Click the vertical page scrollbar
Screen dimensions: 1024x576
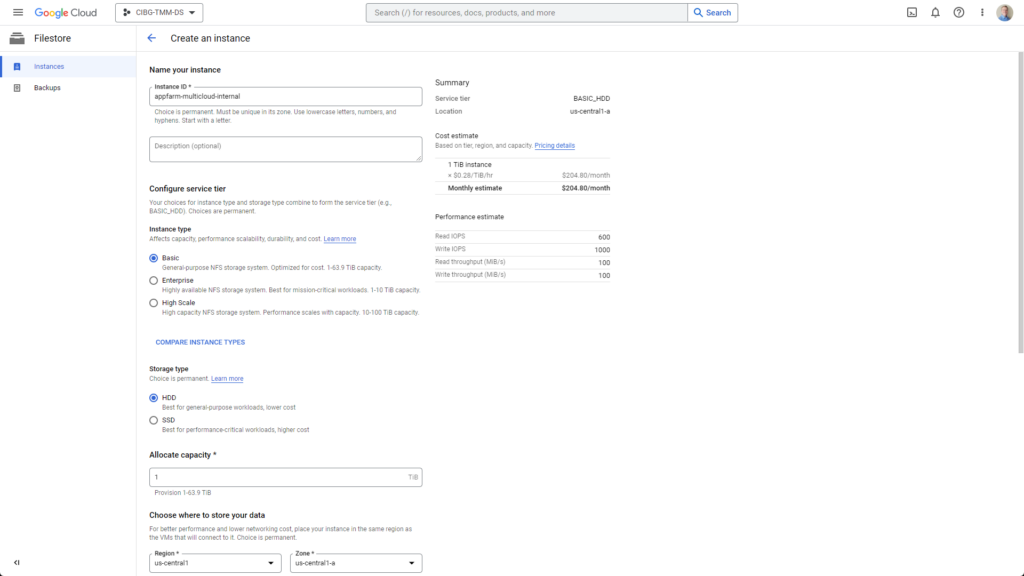point(1019,200)
